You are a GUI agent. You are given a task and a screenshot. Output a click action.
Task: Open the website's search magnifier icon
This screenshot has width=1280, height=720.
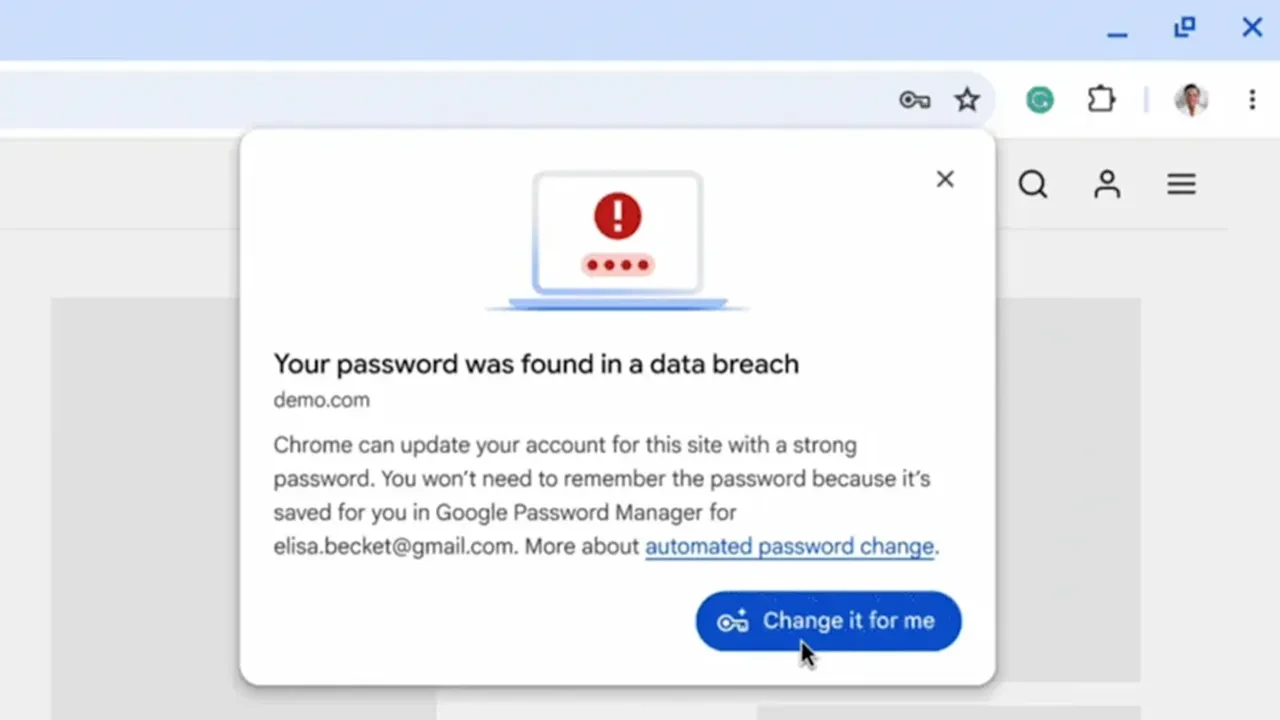(x=1033, y=184)
